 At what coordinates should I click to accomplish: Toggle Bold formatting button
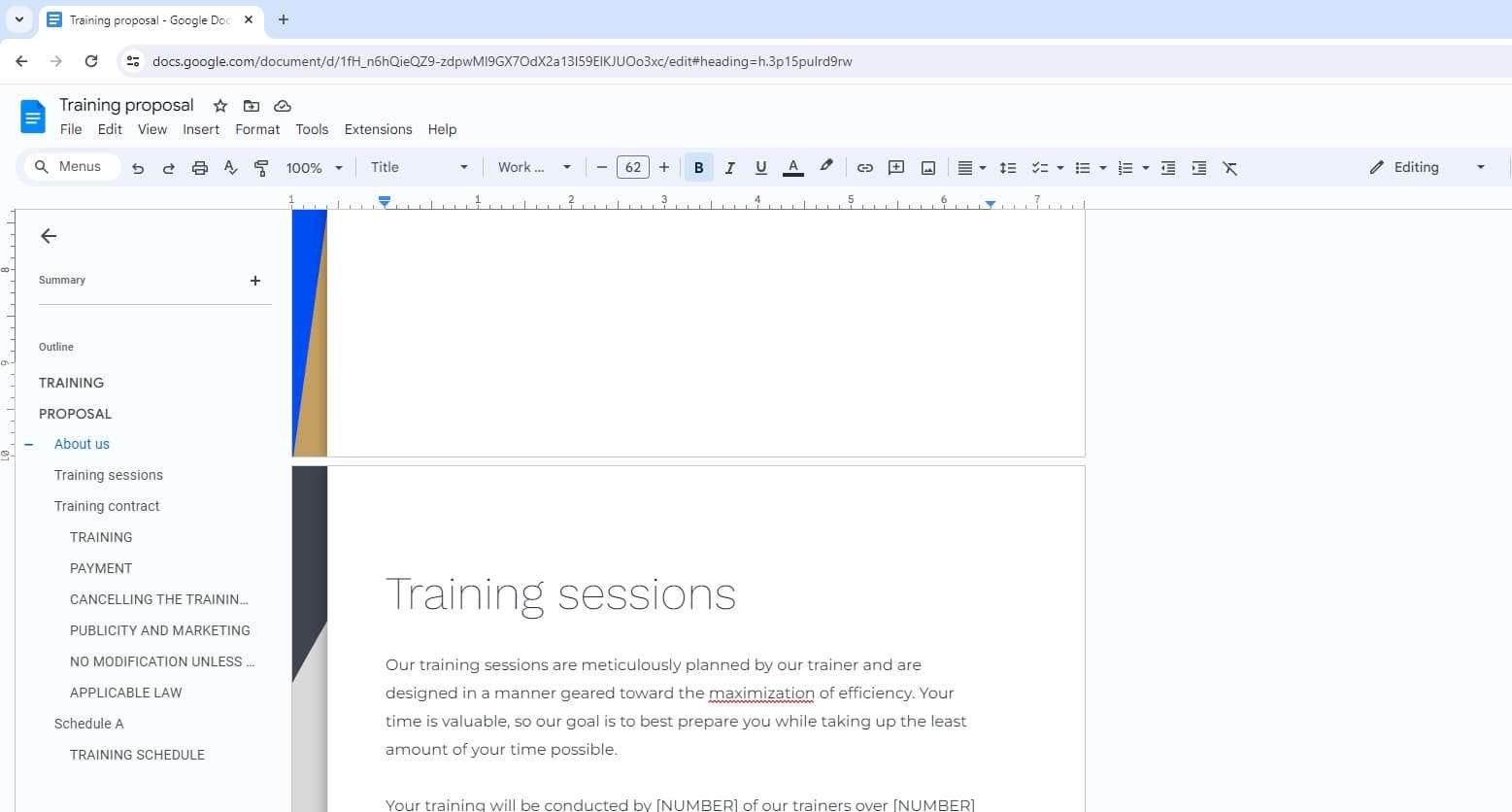[x=698, y=168]
